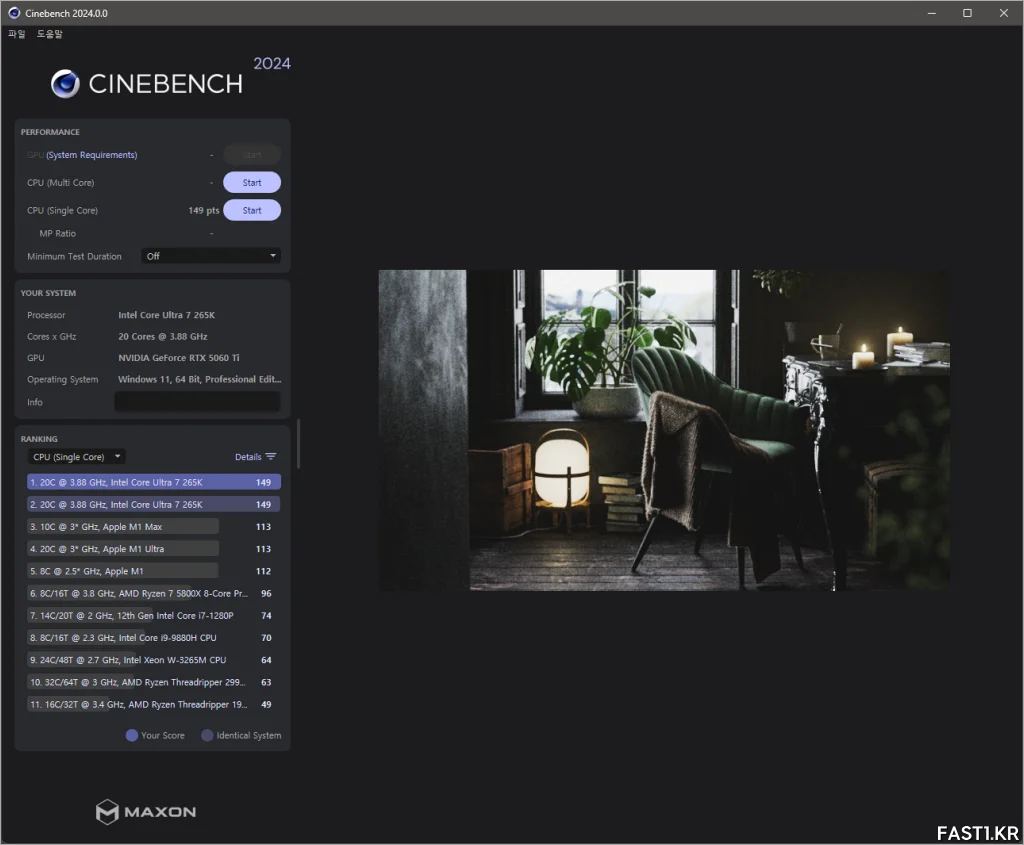This screenshot has width=1024, height=845.
Task: Click the Maxon logo
Action: pos(146,812)
